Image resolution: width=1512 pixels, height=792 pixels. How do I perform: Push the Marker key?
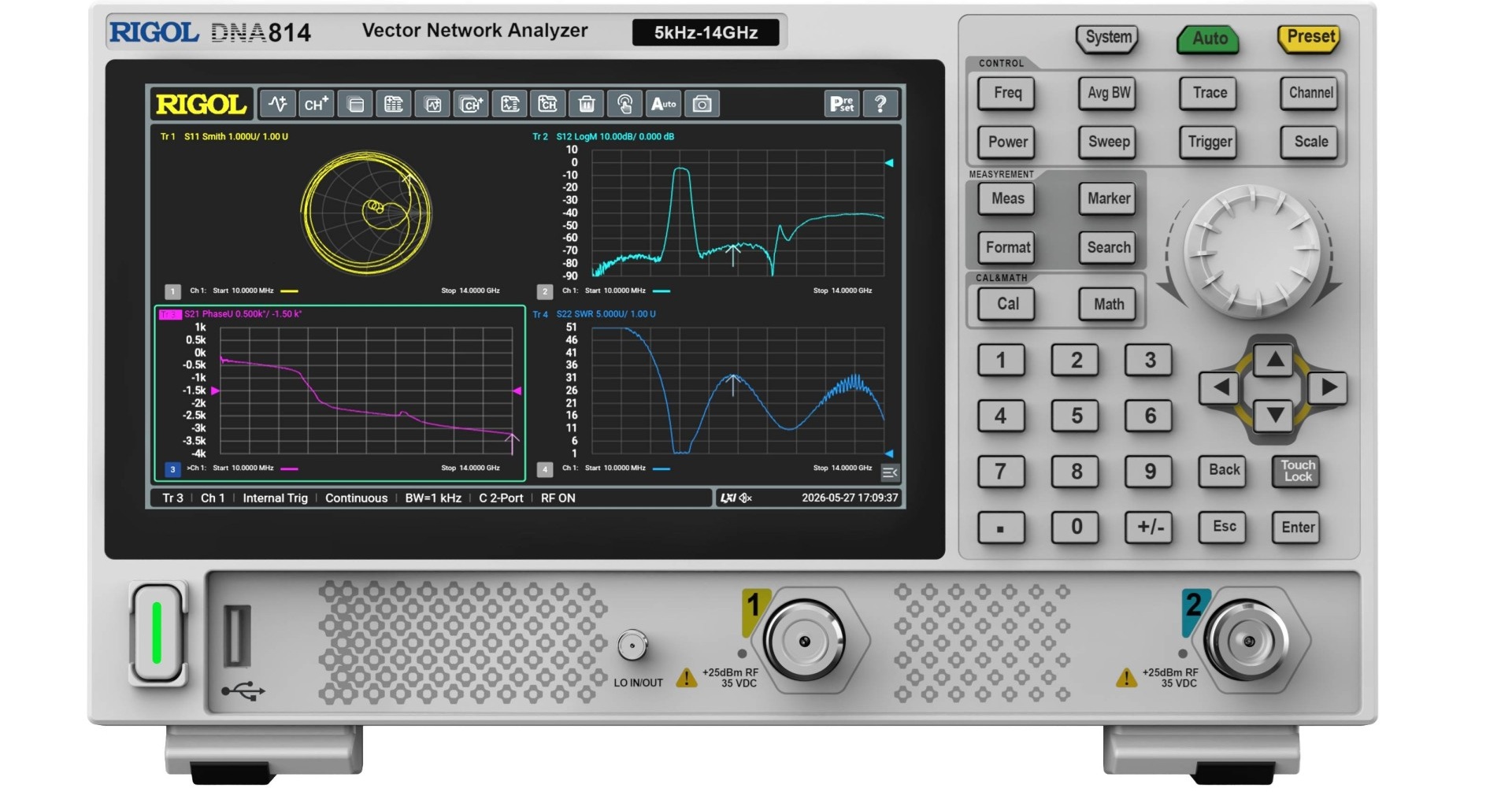(1108, 198)
